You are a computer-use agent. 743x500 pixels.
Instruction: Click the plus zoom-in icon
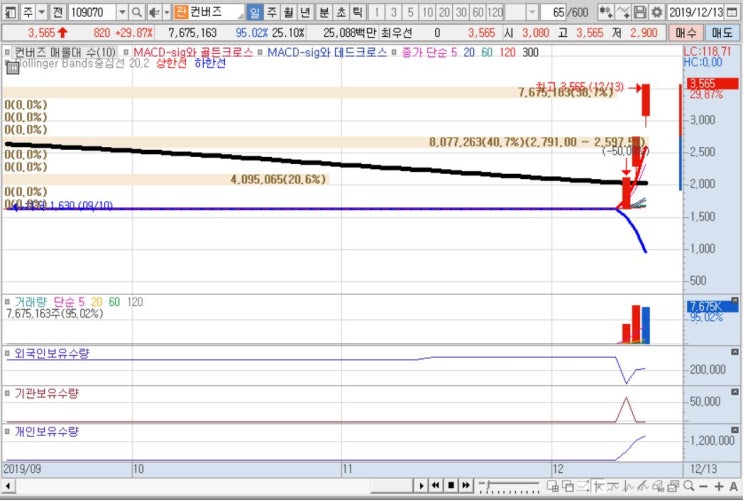(x=719, y=486)
